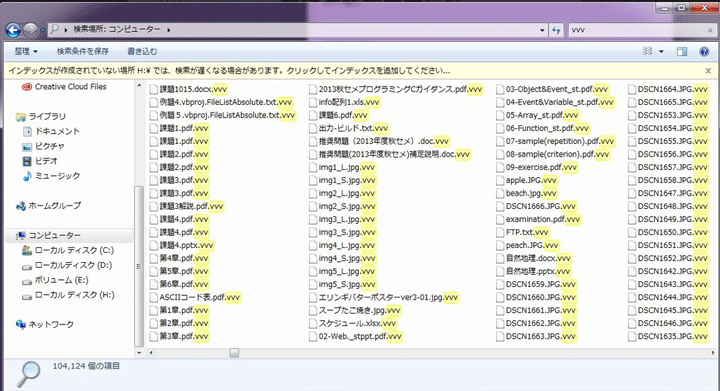This screenshot has width=720, height=391.
Task: Select file 02-Web._stppt.pdf.vvv
Action: 356,336
